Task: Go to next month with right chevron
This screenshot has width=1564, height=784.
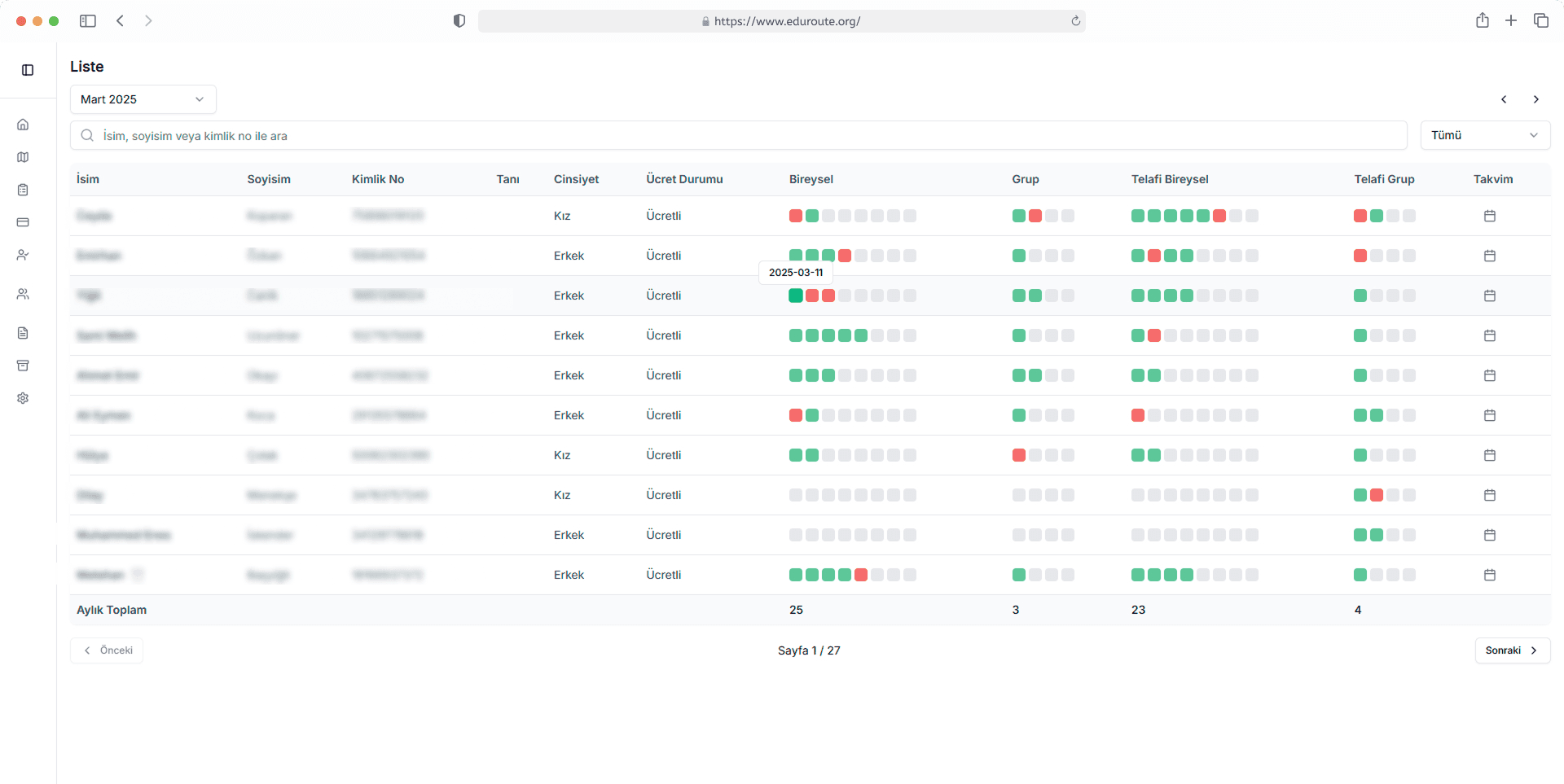Action: click(1536, 99)
